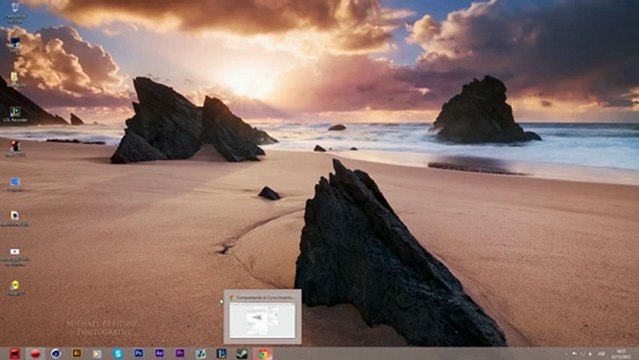Open the red record button app in taskbar
The width and height of the screenshot is (639, 360).
click(35, 353)
